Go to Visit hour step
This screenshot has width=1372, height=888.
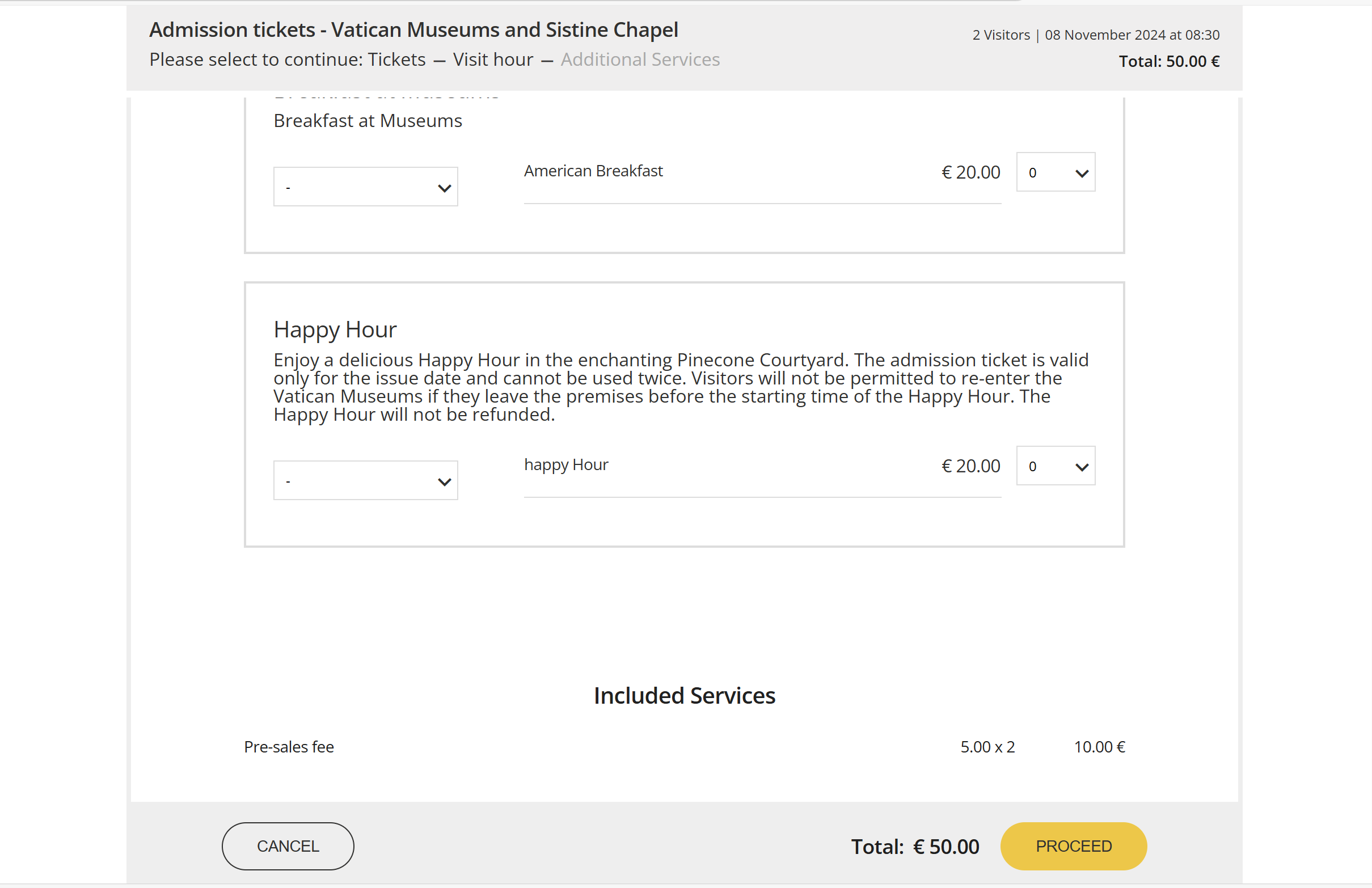[x=493, y=60]
